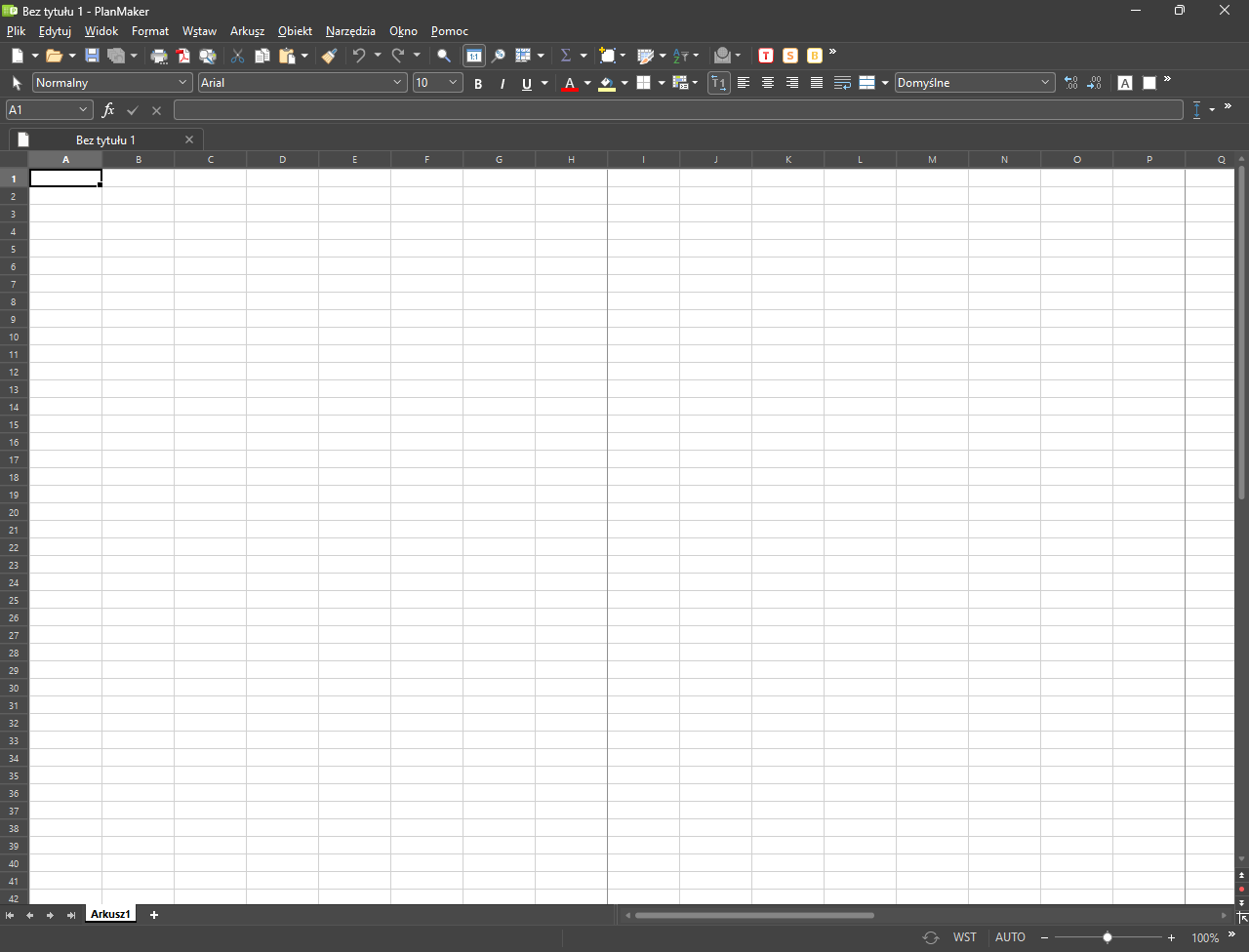Toggle the T1 text direction button
Viewport: 1249px width, 952px height.
point(719,83)
